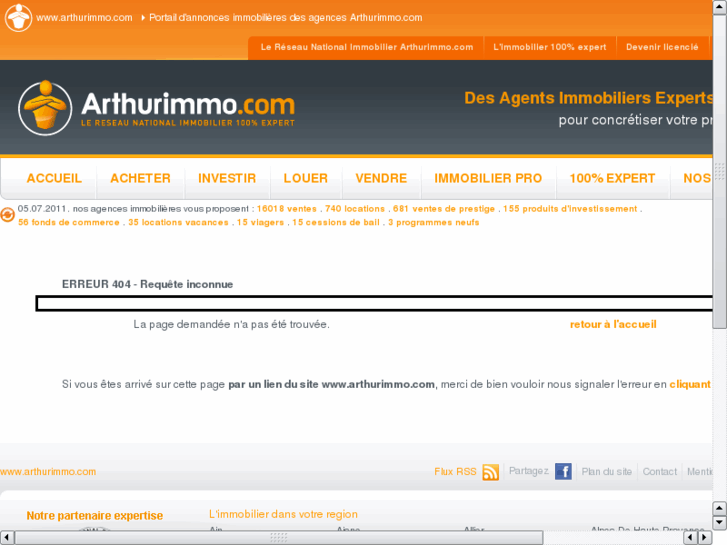Viewport: 727px width, 545px height.
Task: Click the horizontal scrollbar left arrow
Action: pos(6,538)
